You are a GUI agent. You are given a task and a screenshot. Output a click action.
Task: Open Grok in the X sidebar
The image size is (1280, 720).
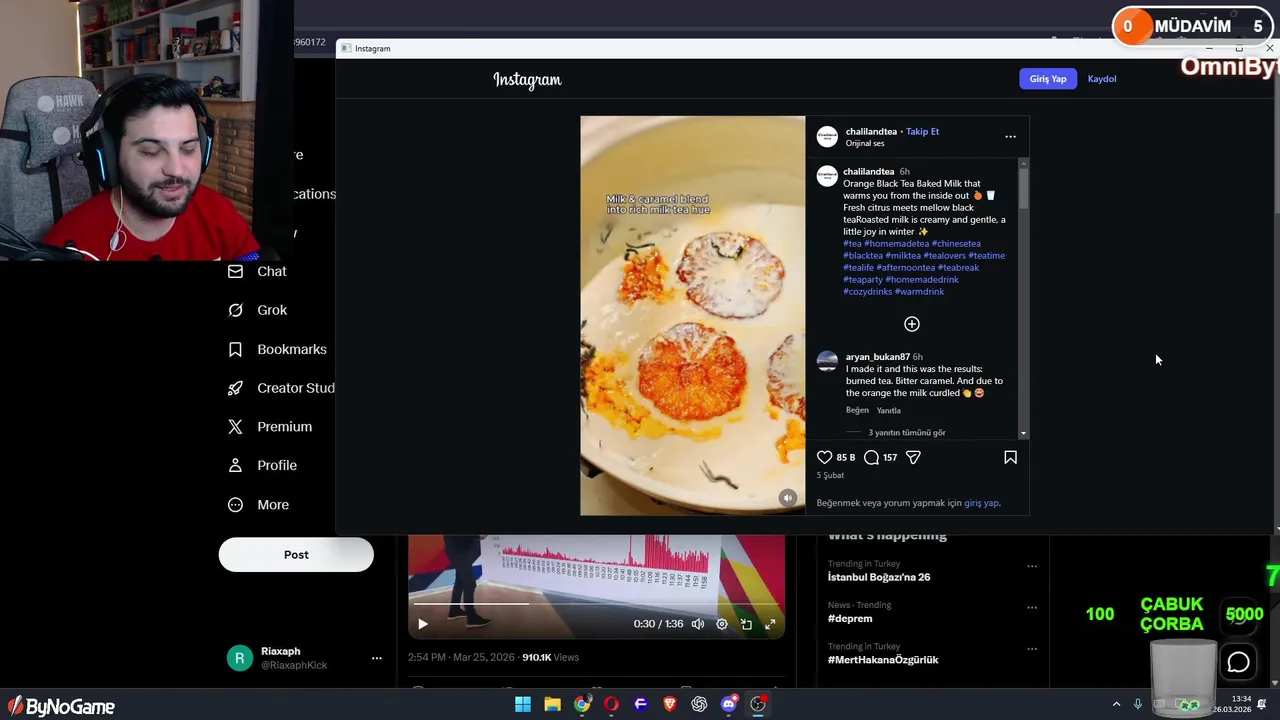click(x=258, y=310)
